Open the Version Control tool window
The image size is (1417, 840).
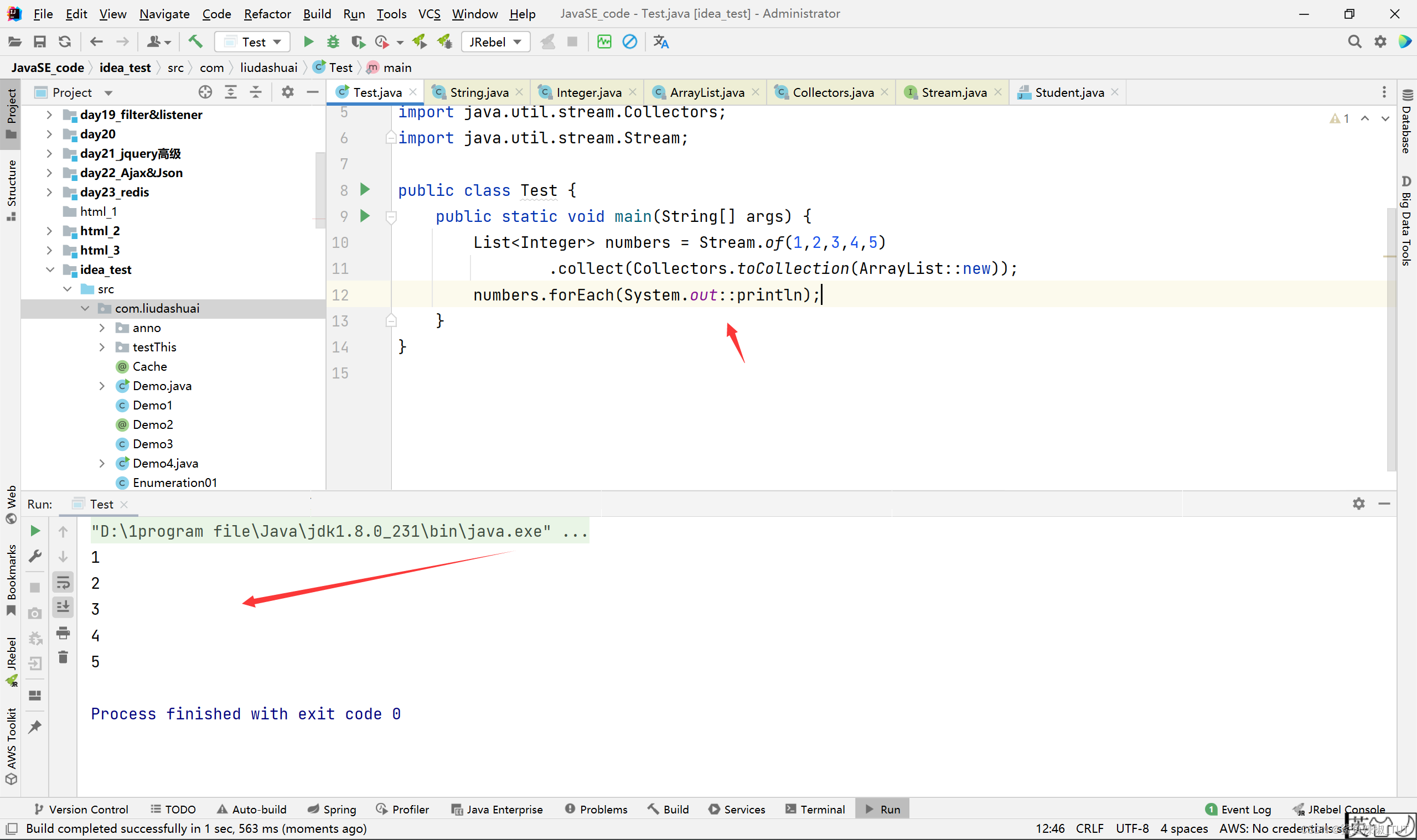[x=81, y=810]
